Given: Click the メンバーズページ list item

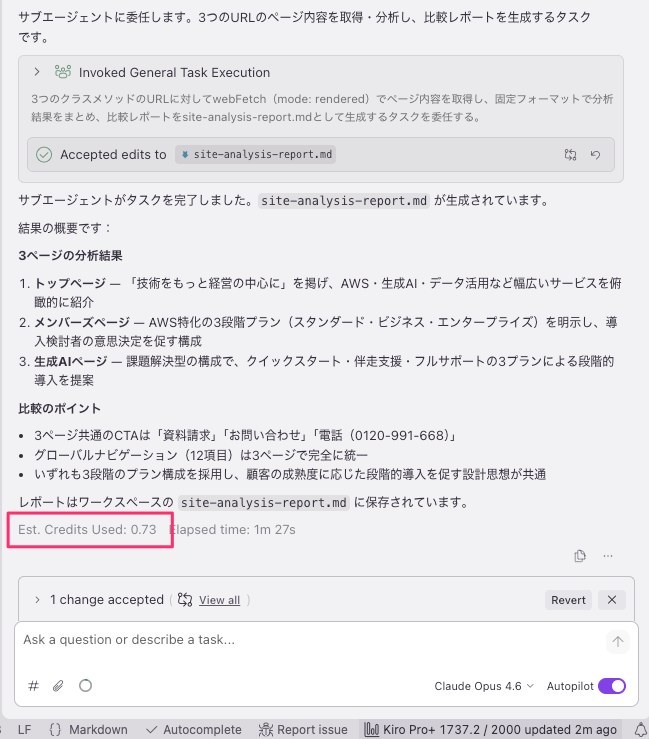Looking at the screenshot, I should (x=326, y=331).
